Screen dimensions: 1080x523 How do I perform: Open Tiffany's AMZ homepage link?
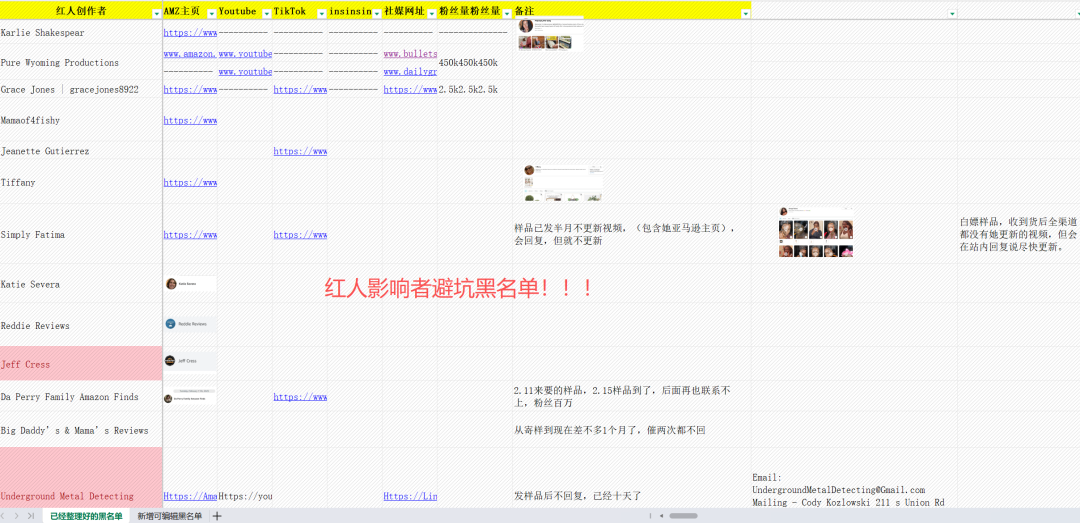coord(190,183)
